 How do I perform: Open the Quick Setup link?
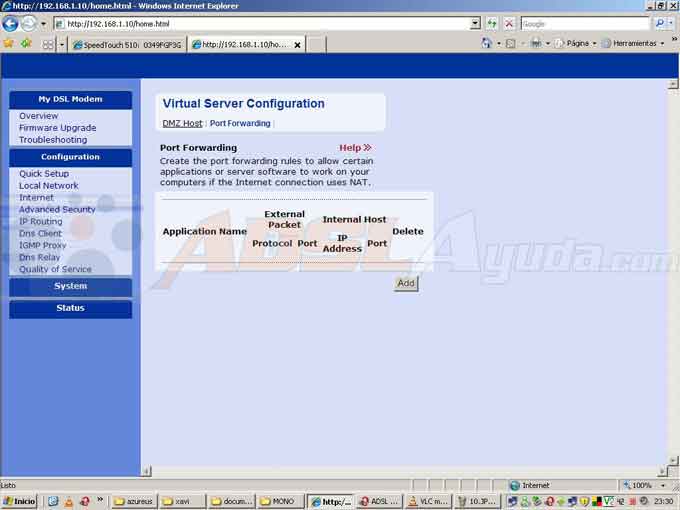point(44,173)
